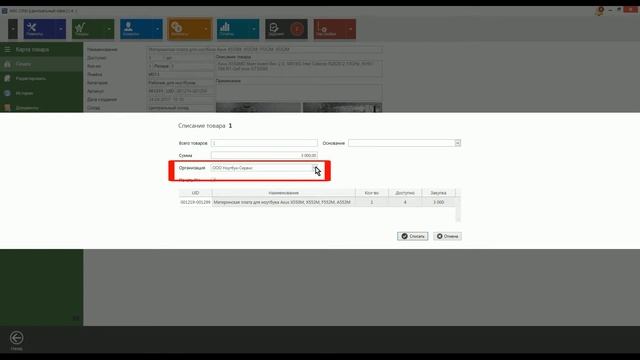This screenshot has height=360, width=640.
Task: Click the app icon in the title bar
Action: (4, 11)
